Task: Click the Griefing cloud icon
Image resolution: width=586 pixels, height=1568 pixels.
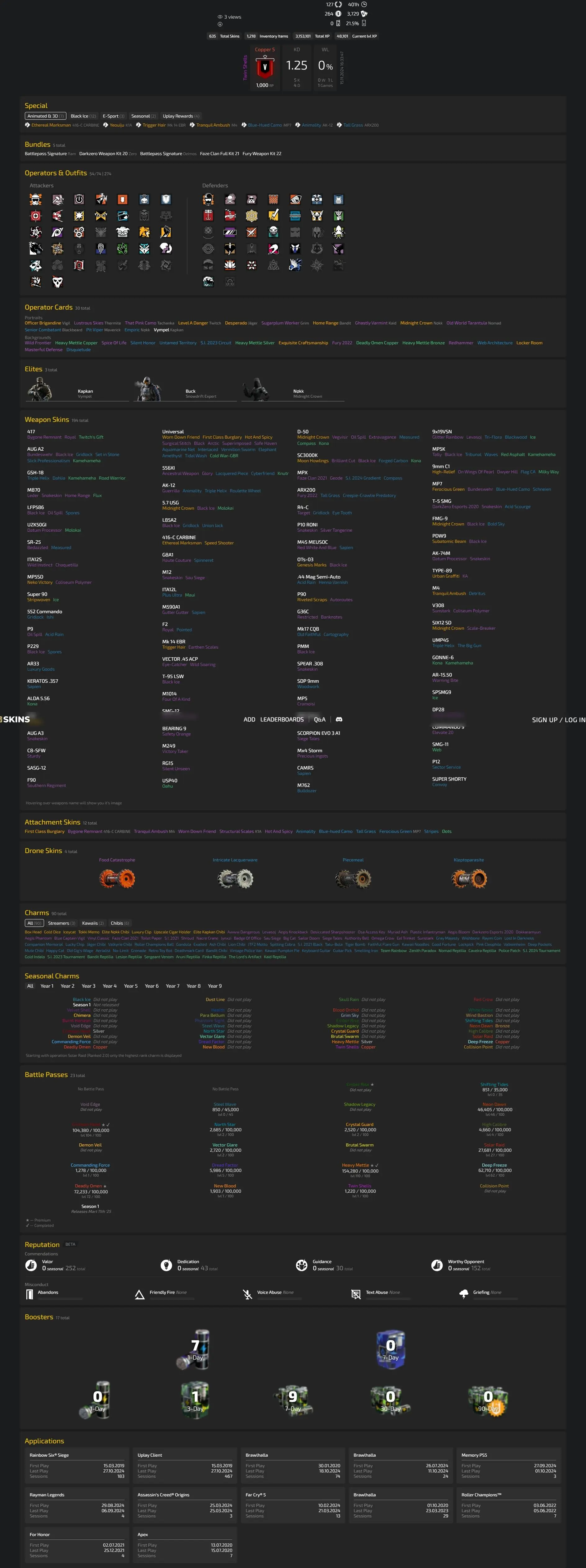Action: (x=464, y=1295)
